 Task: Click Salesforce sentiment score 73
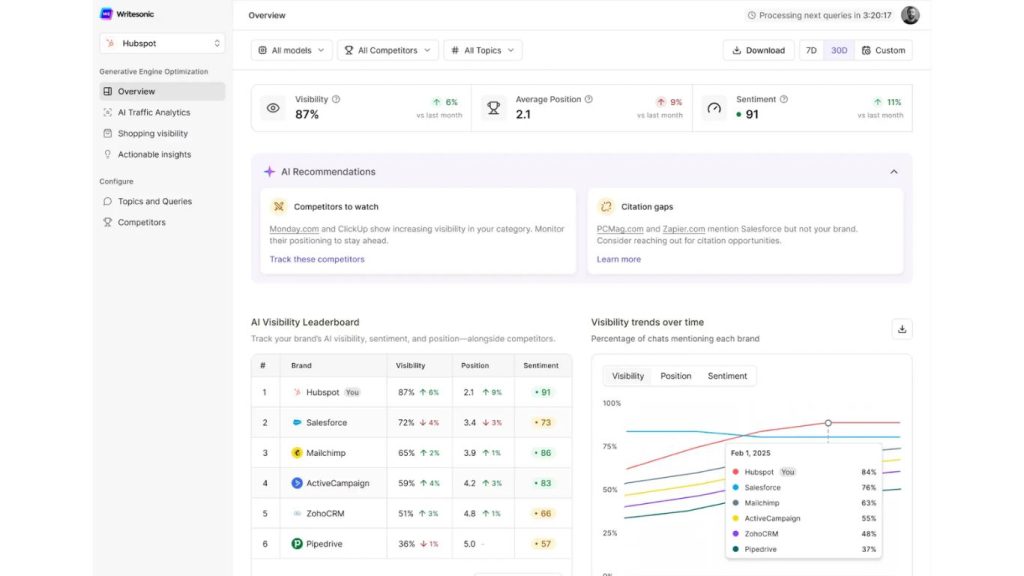click(543, 423)
